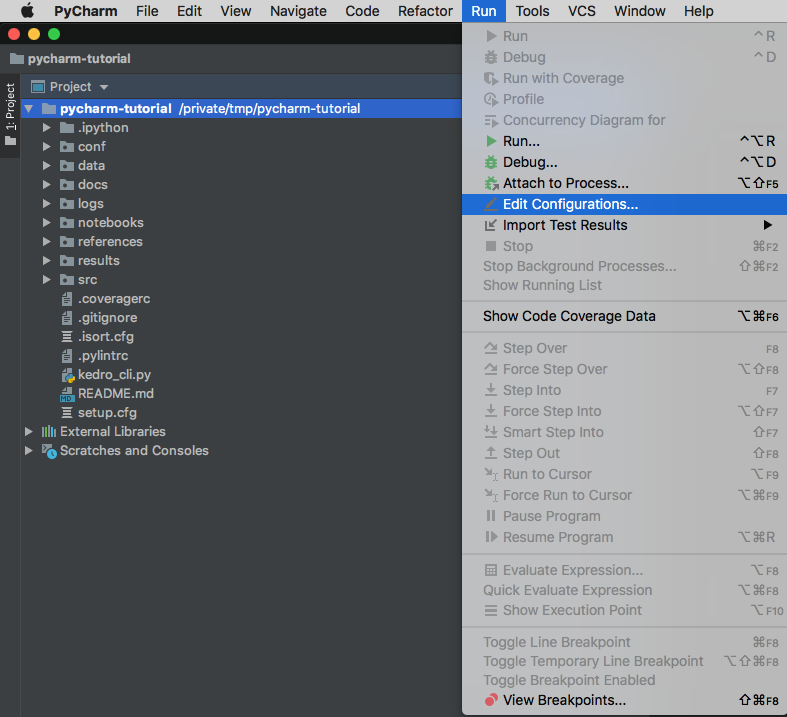Click the Debug... bug icon
Viewport: 787px width, 717px height.
coord(490,162)
